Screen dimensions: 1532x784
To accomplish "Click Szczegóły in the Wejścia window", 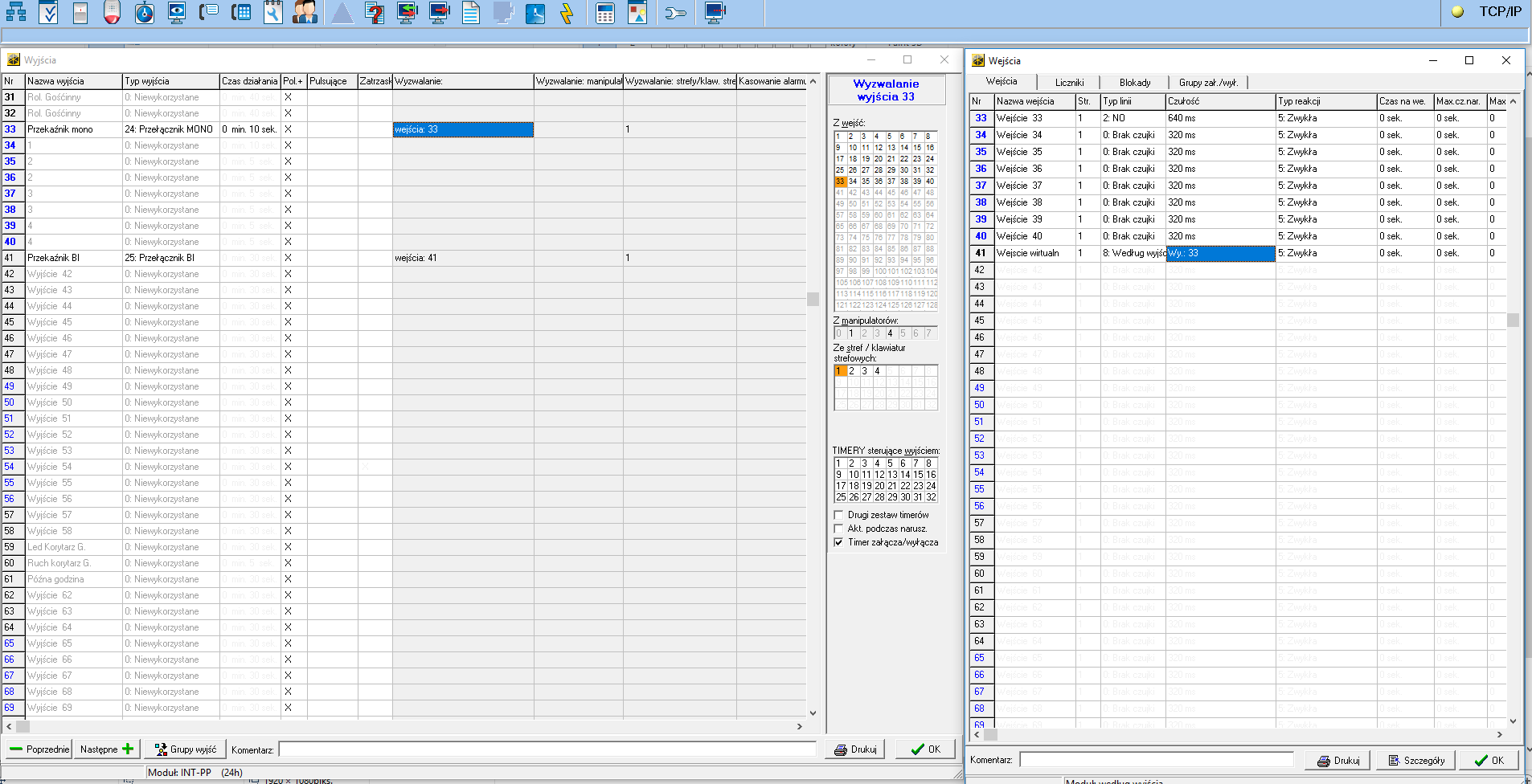I will (x=1416, y=760).
